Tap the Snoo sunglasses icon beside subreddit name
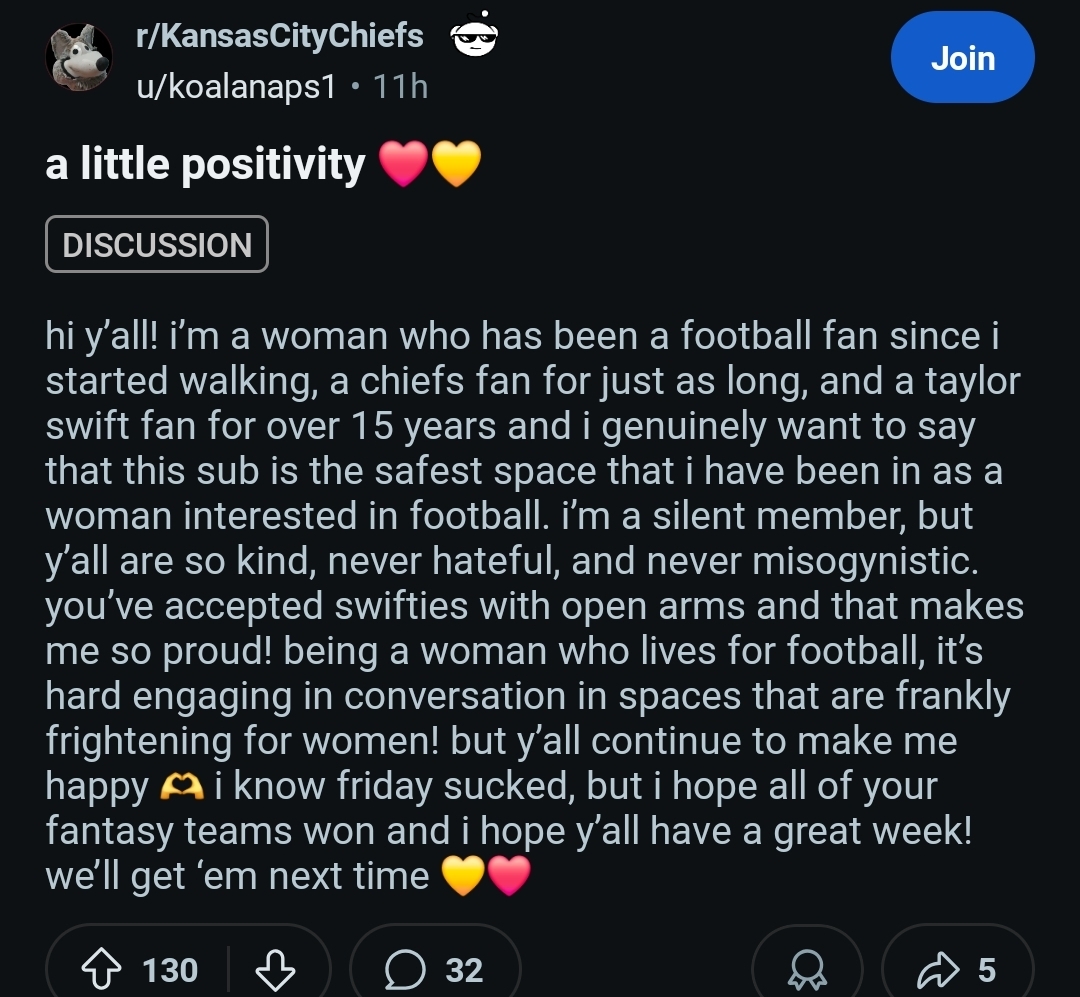Screen dimensions: 1080x997 pyautogui.click(x=476, y=38)
